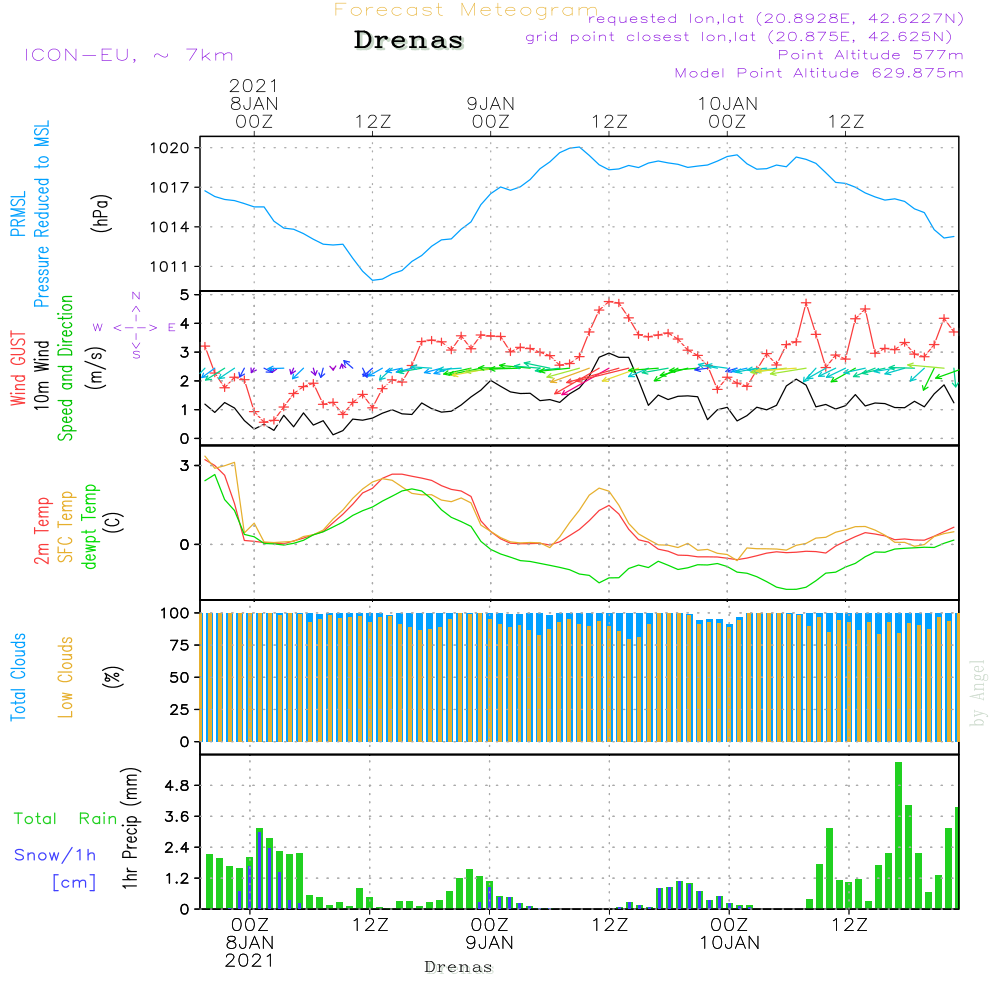This screenshot has height=1000, width=1000.
Task: Click the orange 'SFC Temp' label
Action: pyautogui.click(x=66, y=527)
